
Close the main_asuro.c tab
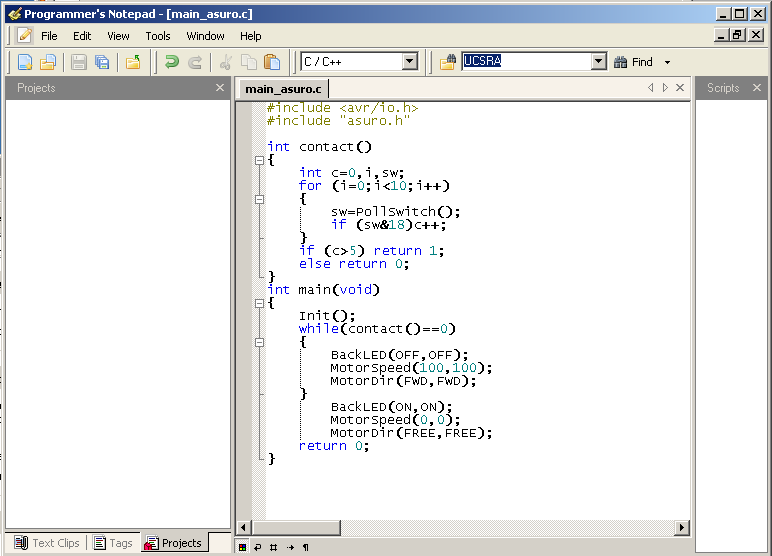coord(680,88)
